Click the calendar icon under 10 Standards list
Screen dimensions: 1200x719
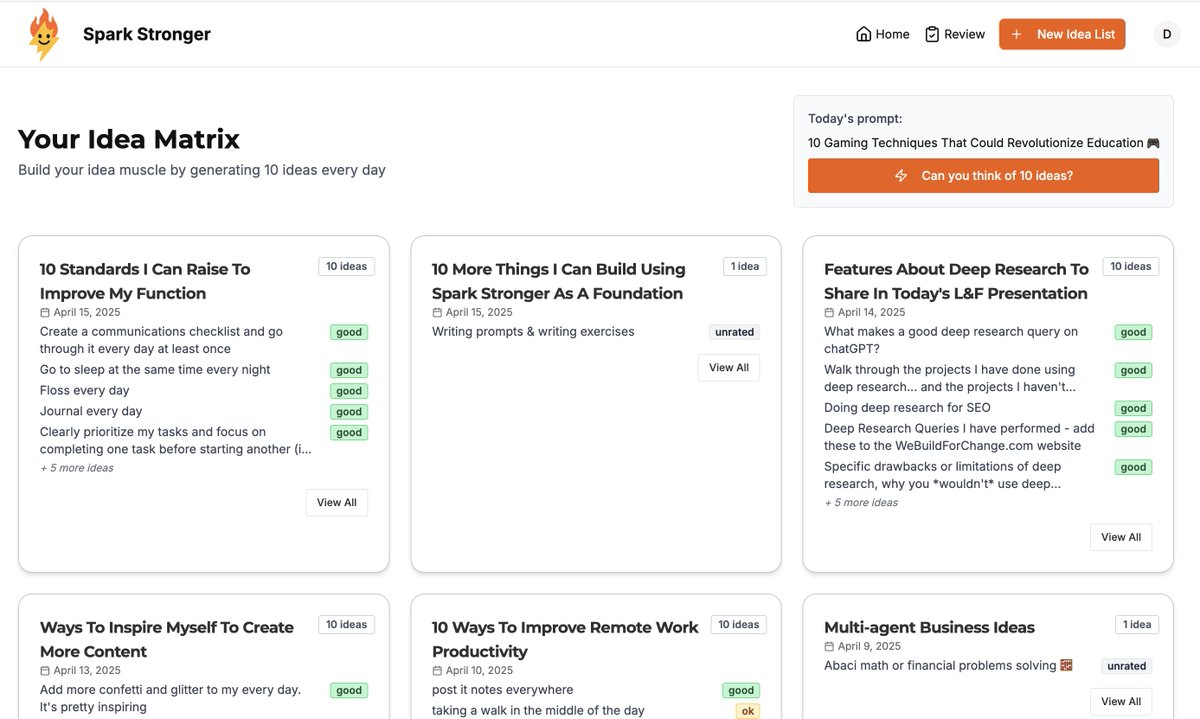pyautogui.click(x=44, y=311)
